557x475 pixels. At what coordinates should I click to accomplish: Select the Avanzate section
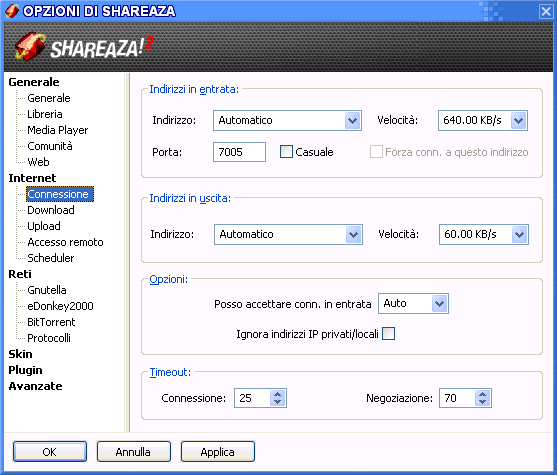(x=35, y=386)
